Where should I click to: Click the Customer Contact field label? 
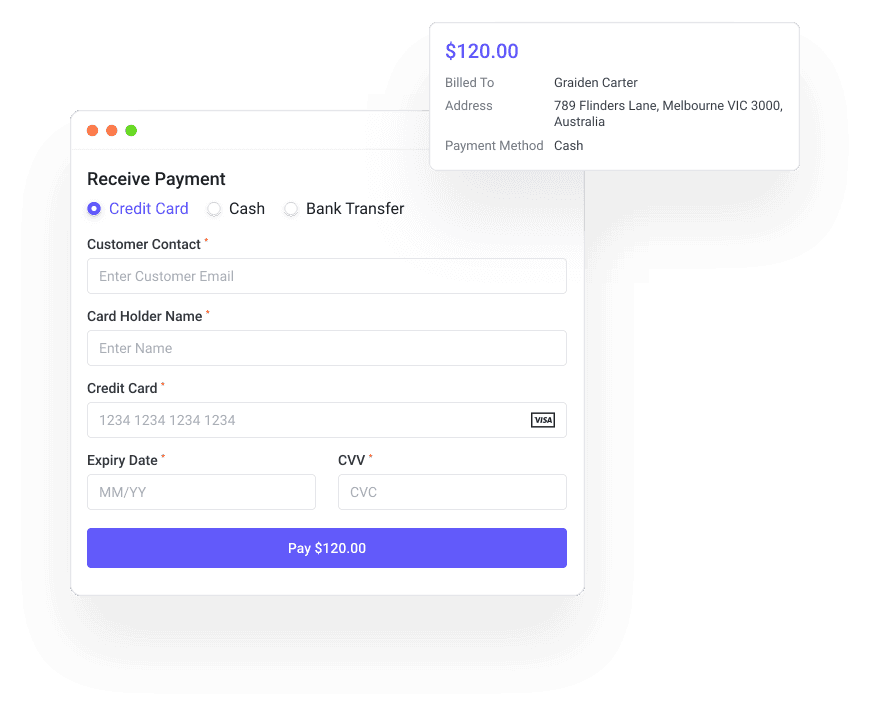click(x=144, y=244)
